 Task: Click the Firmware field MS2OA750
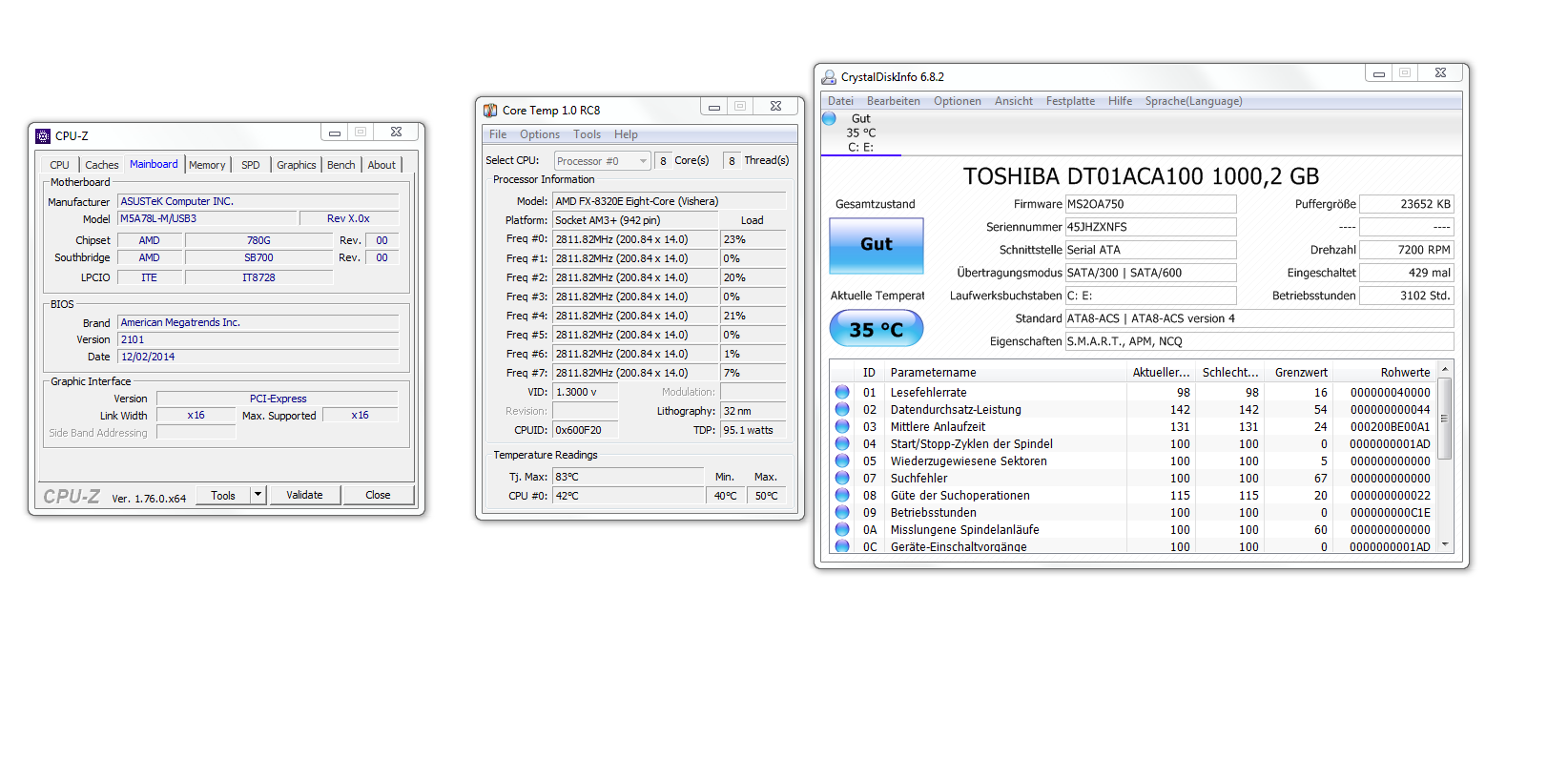pyautogui.click(x=1150, y=204)
